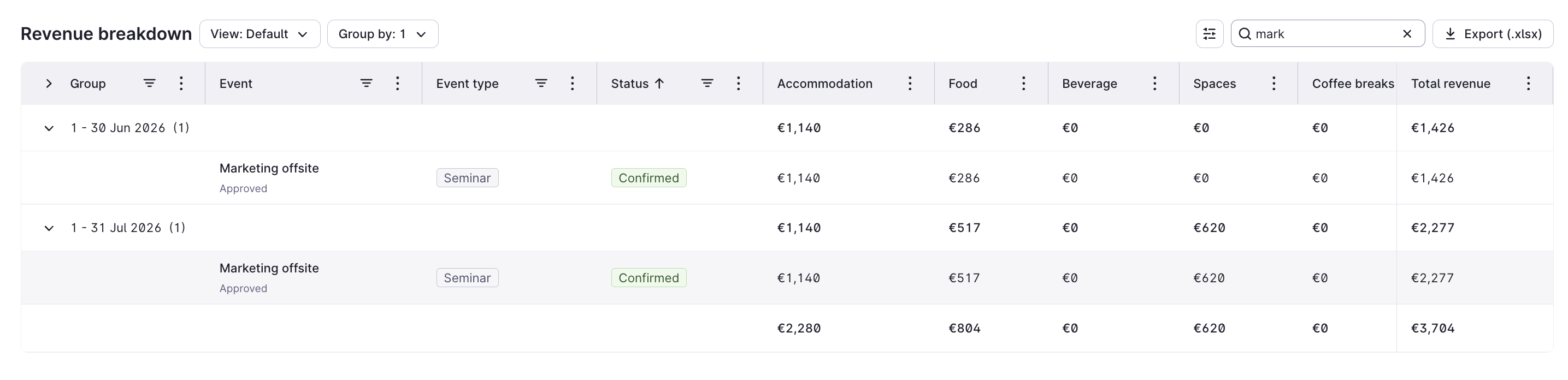The height and width of the screenshot is (380, 1568).
Task: Open filter for Event type column
Action: (540, 84)
